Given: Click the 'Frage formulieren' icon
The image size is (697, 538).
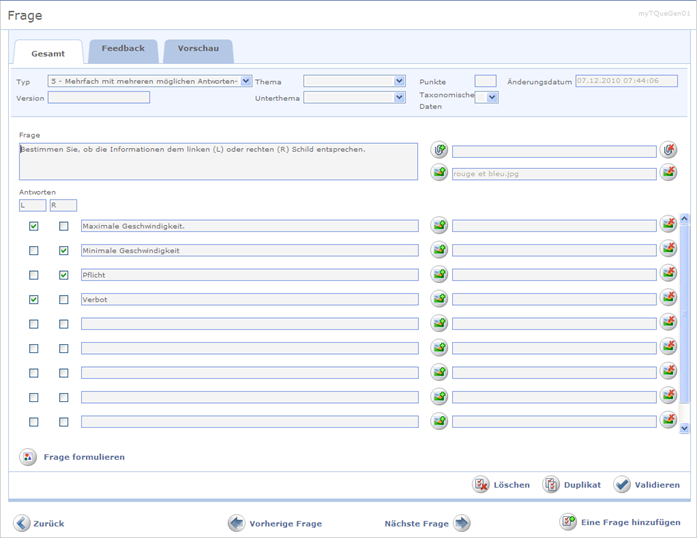Looking at the screenshot, I should point(28,457).
